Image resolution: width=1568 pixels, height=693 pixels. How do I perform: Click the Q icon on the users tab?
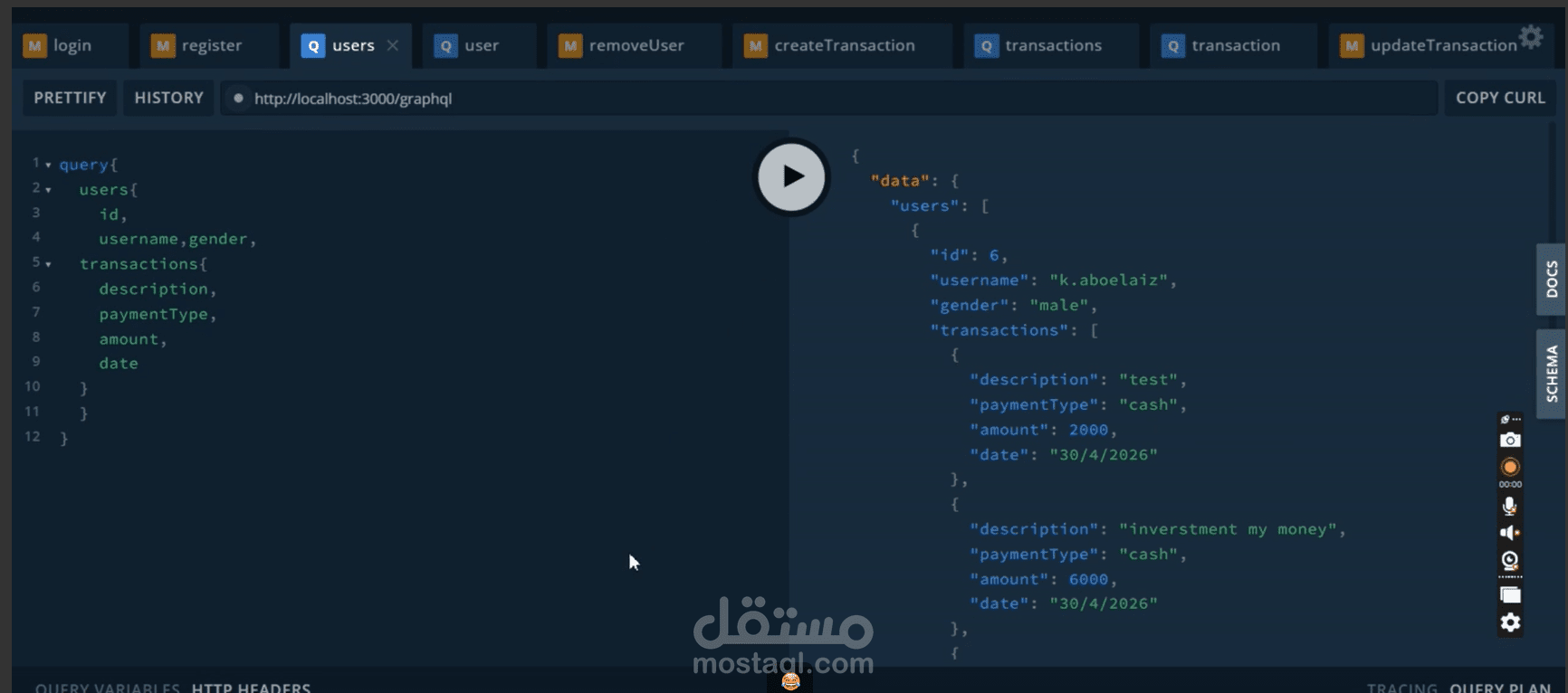tap(312, 45)
